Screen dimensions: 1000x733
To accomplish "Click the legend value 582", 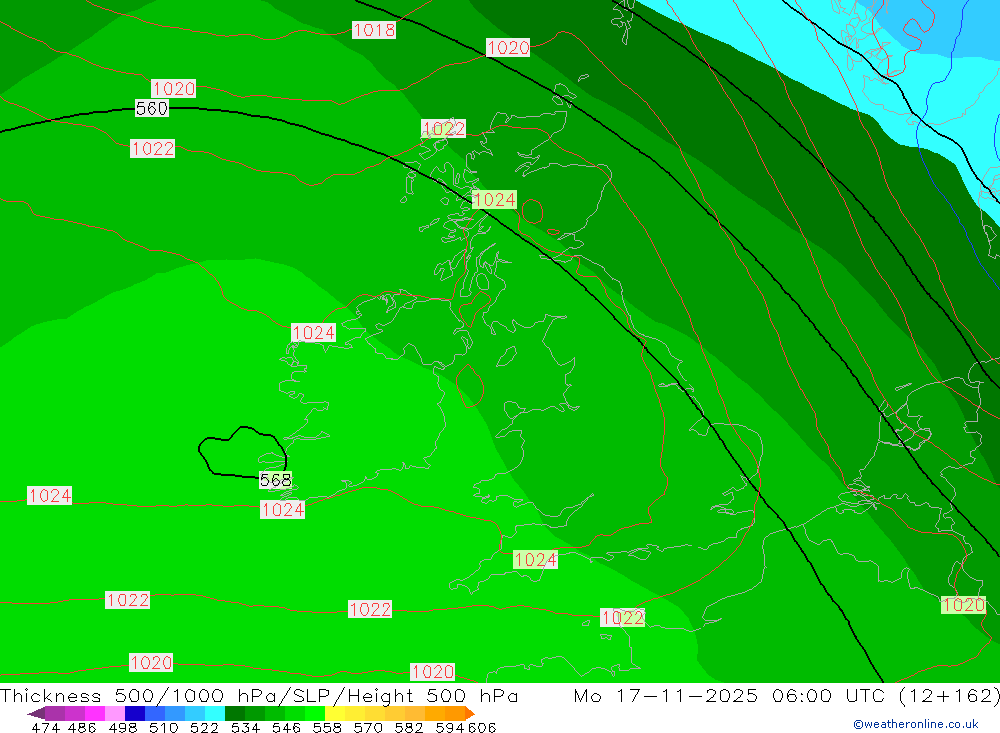I will pos(409,727).
